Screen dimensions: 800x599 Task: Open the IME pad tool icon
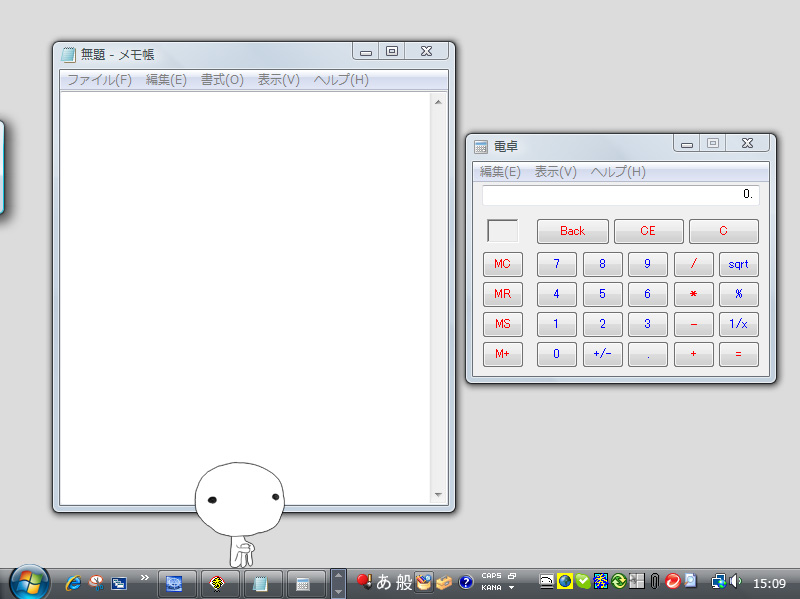(x=423, y=582)
